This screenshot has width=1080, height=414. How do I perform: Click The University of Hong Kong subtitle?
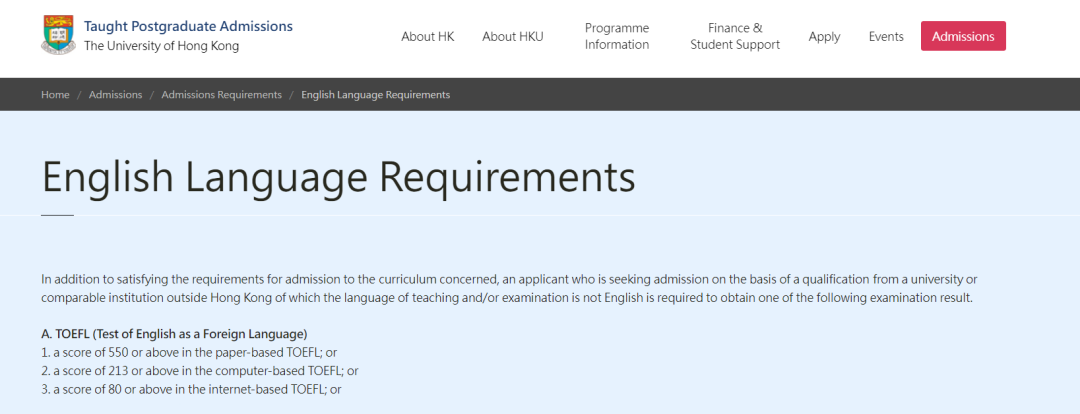click(161, 46)
